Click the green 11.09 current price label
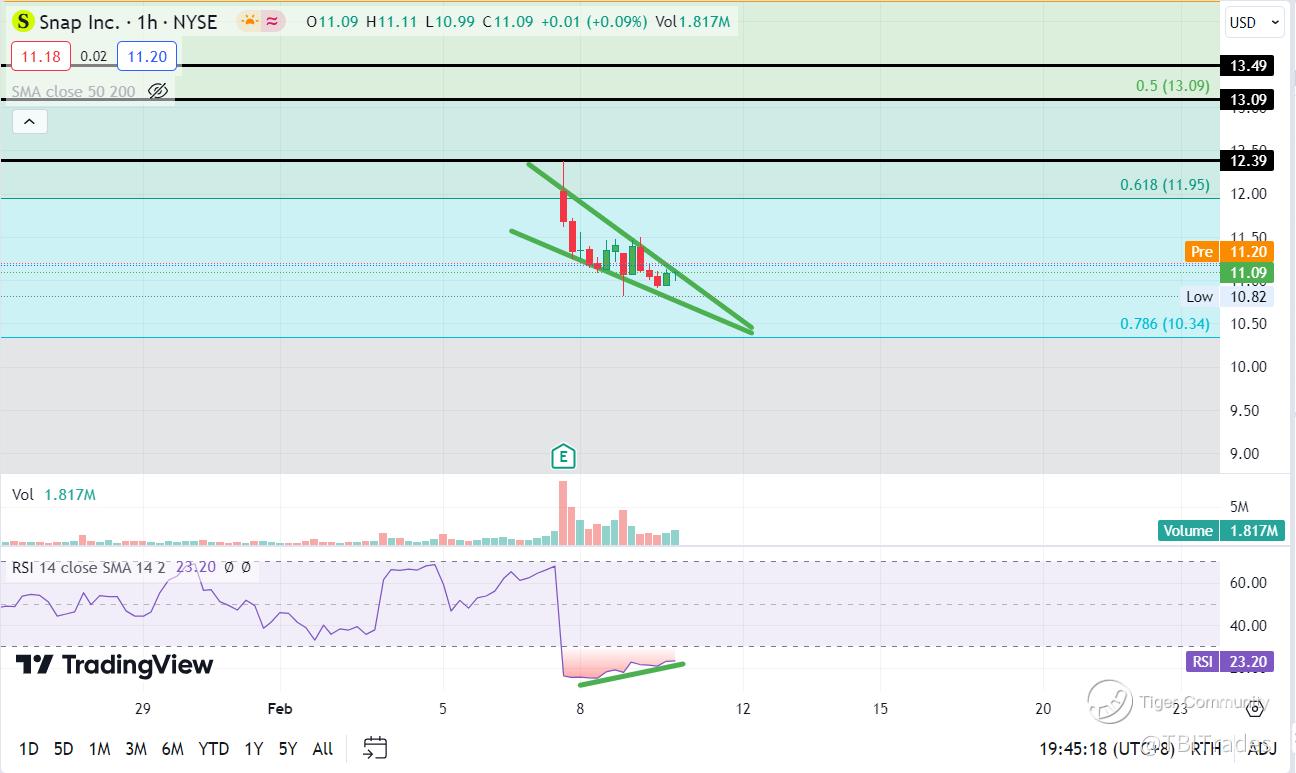The width and height of the screenshot is (1296, 773). click(x=1248, y=272)
